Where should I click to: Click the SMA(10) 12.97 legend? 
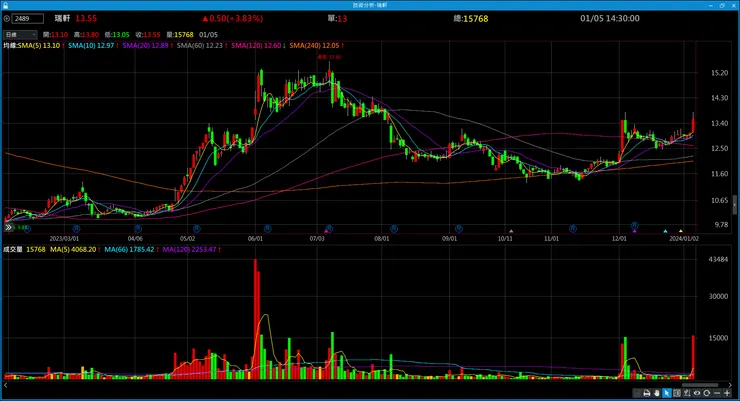(x=93, y=46)
